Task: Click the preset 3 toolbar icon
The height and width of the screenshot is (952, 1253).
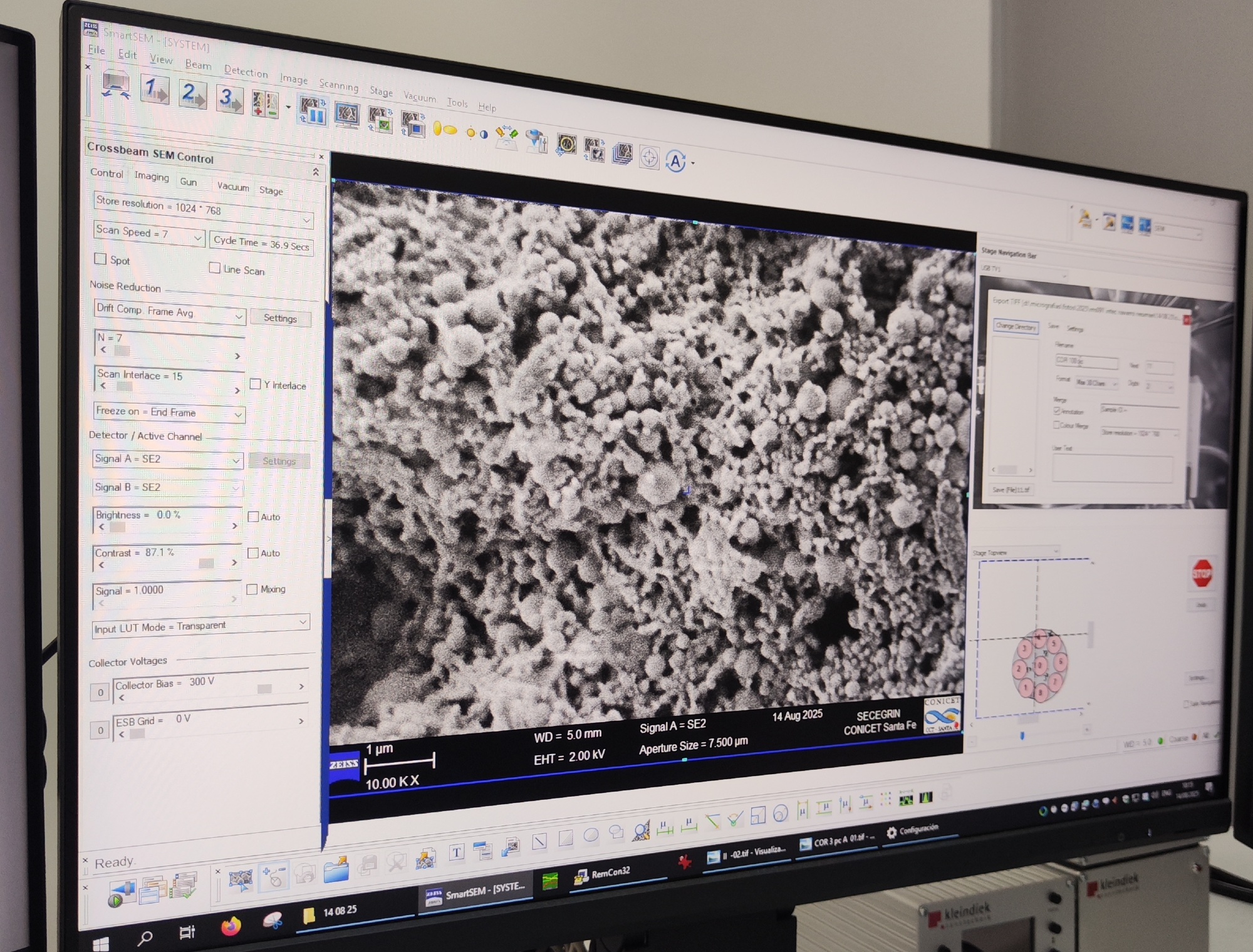Action: [229, 98]
